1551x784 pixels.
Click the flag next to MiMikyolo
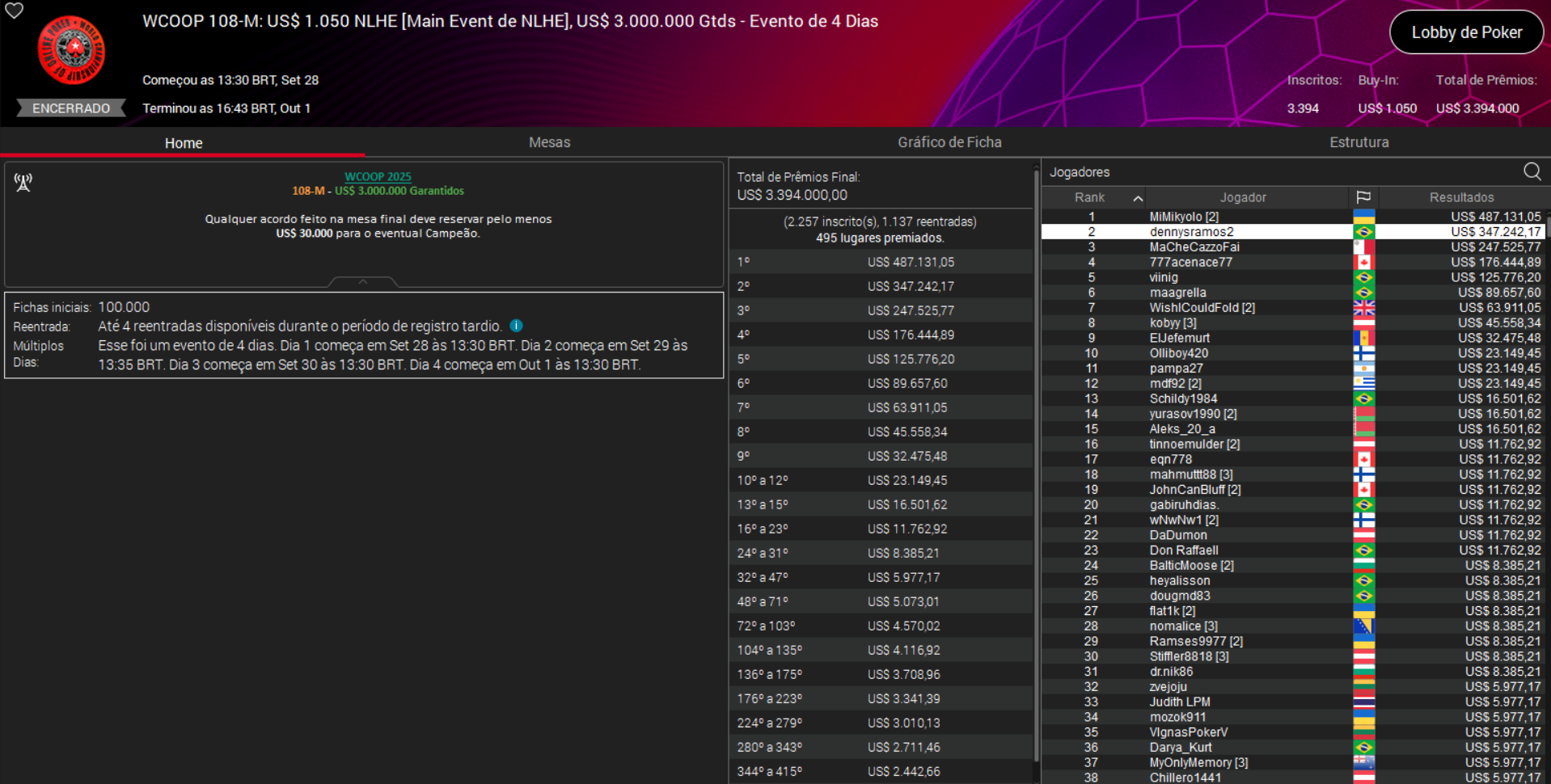pyautogui.click(x=1363, y=217)
